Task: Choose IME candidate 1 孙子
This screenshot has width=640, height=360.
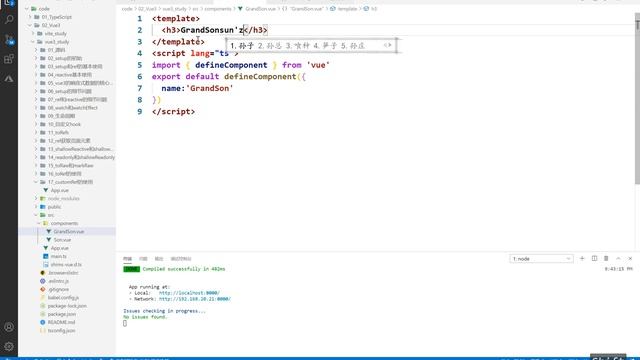Action: pos(242,46)
